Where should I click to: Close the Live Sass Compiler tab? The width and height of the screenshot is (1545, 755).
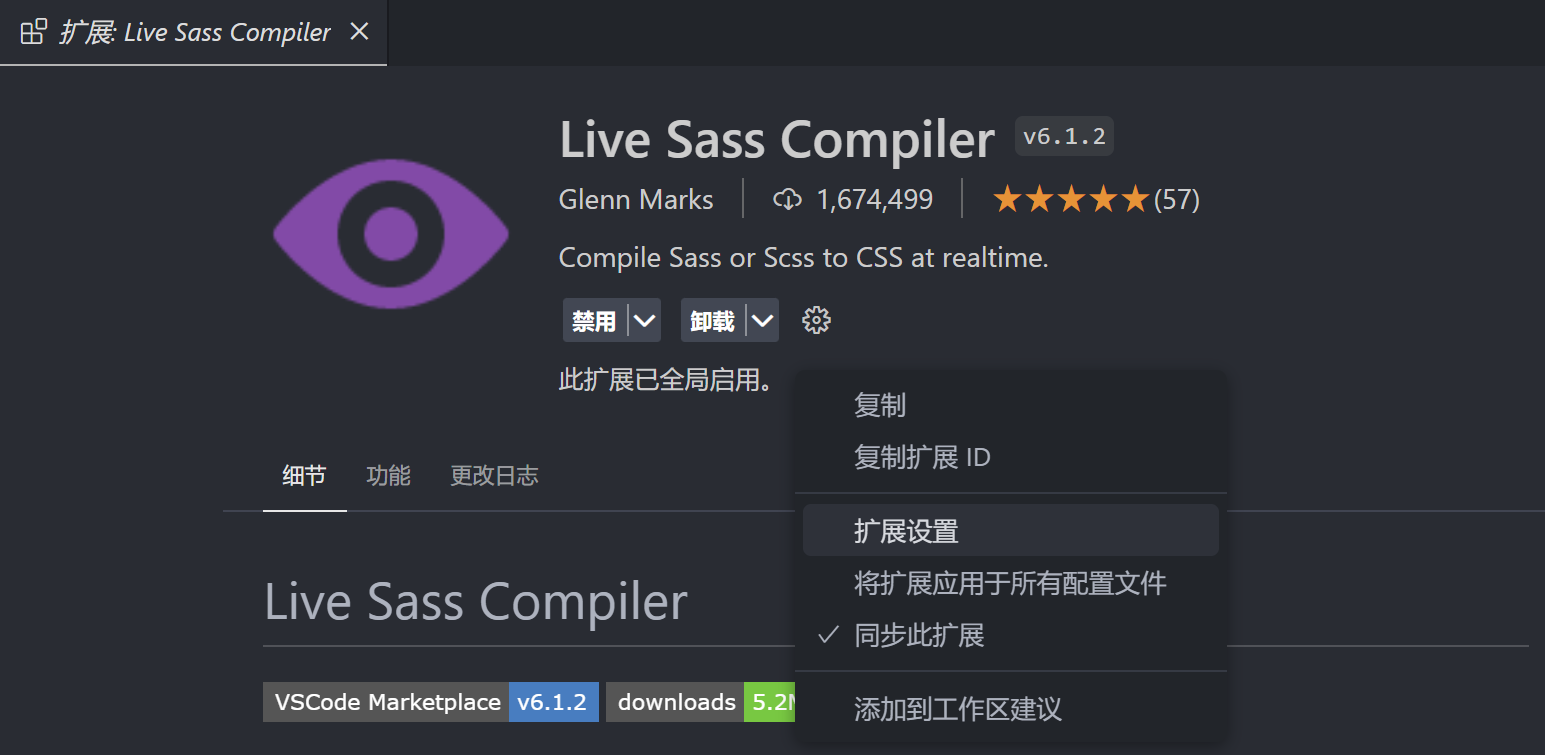(x=359, y=32)
